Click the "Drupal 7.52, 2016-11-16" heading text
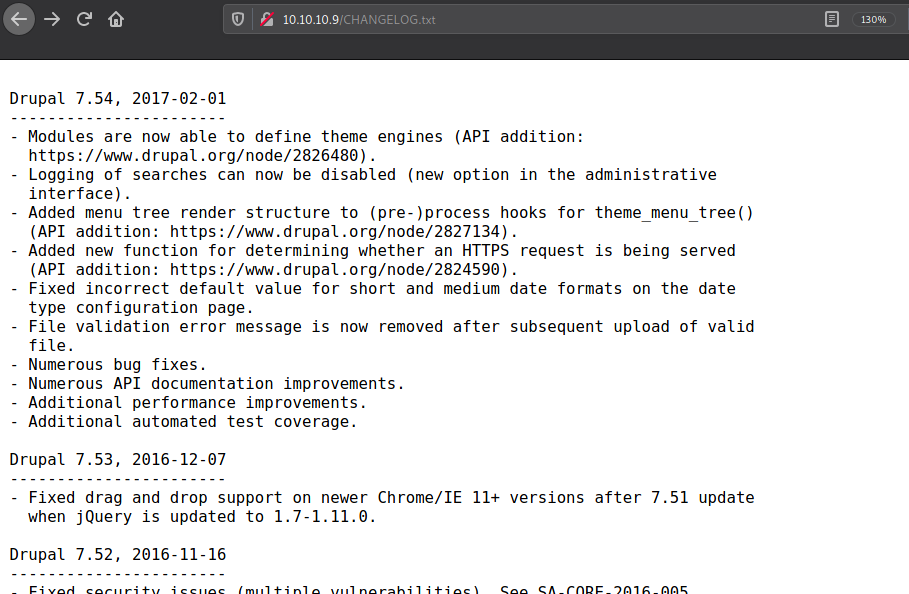This screenshot has height=594, width=909. click(118, 555)
